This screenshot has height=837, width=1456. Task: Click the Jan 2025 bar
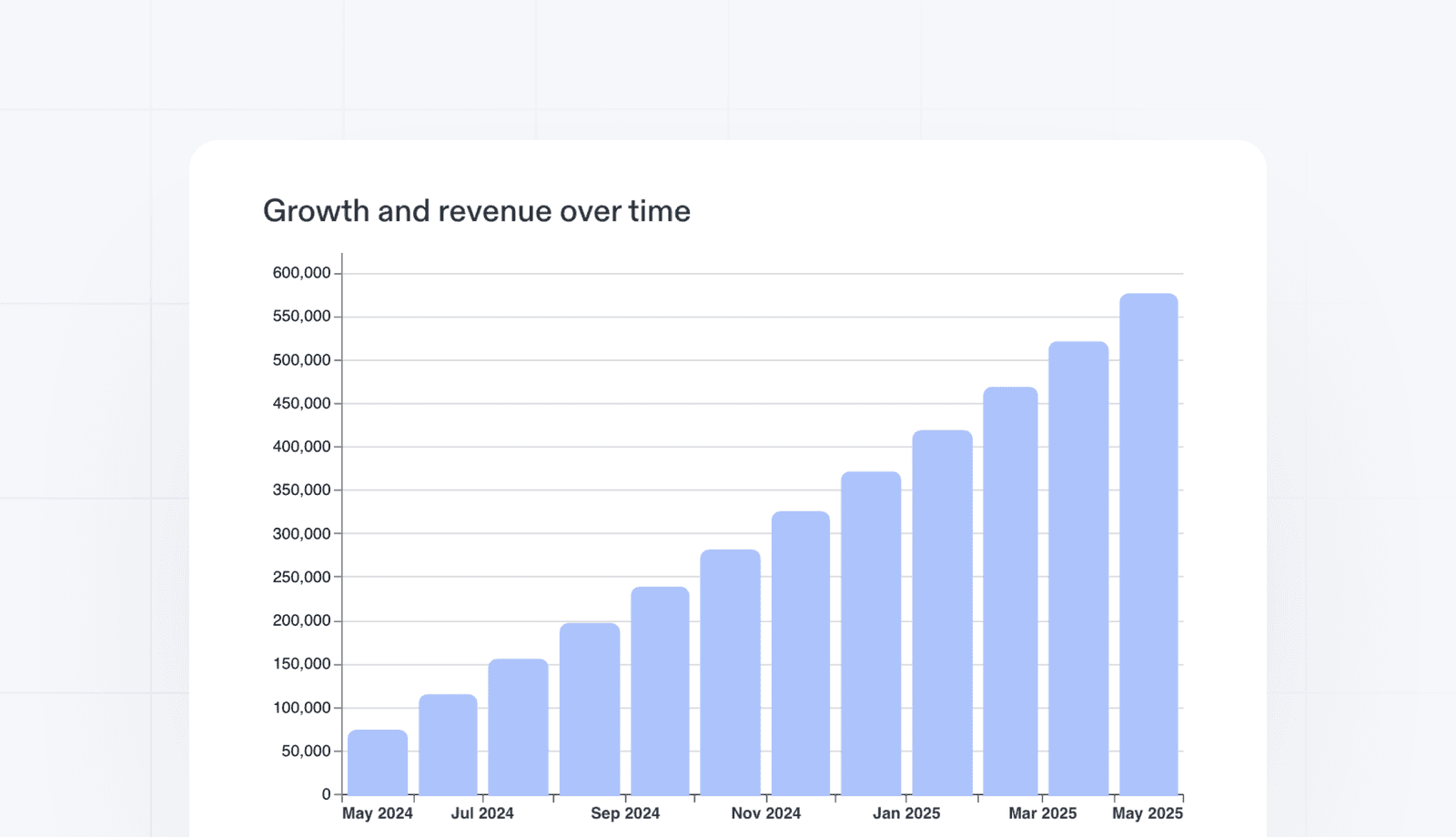[942, 612]
